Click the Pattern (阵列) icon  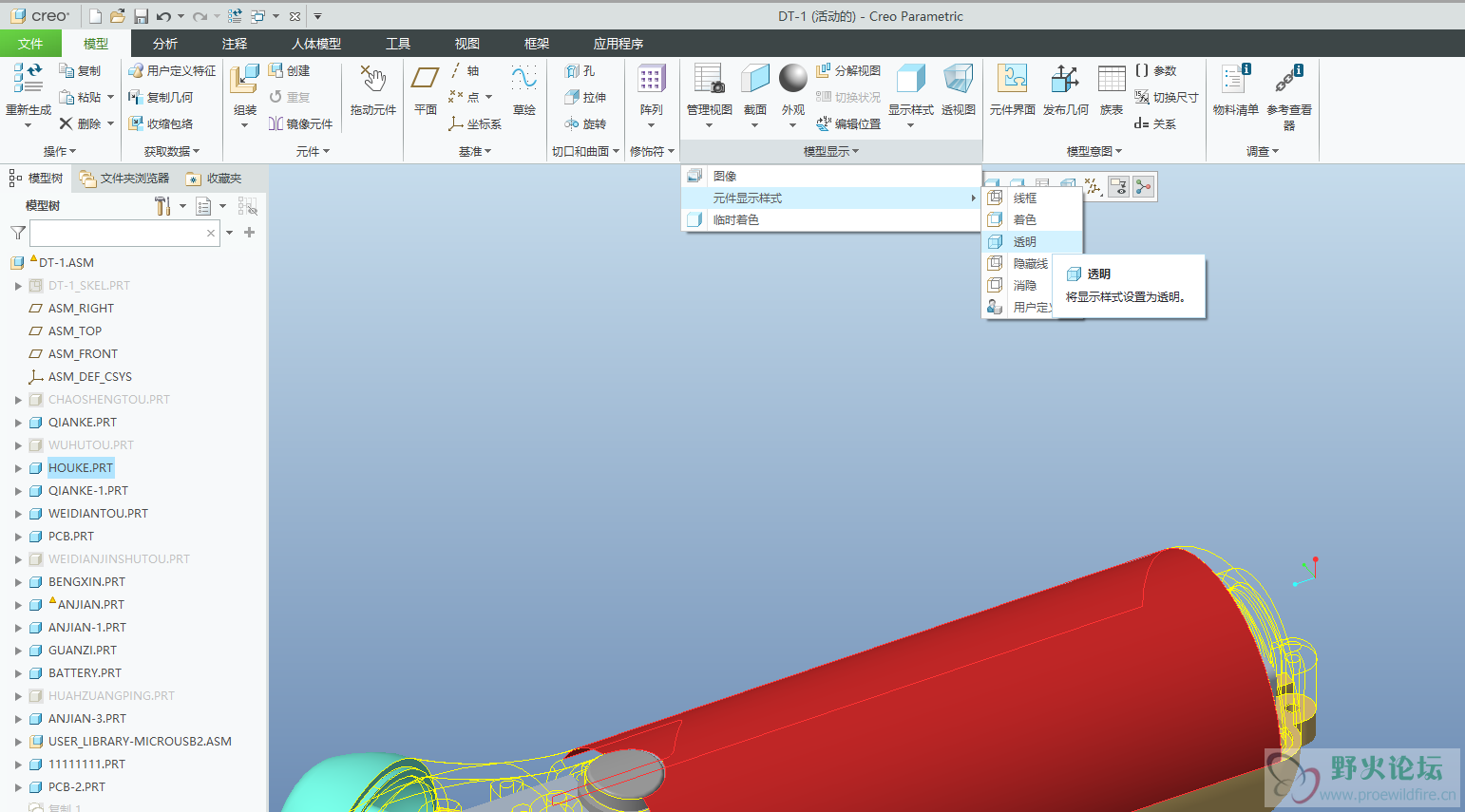point(651,78)
